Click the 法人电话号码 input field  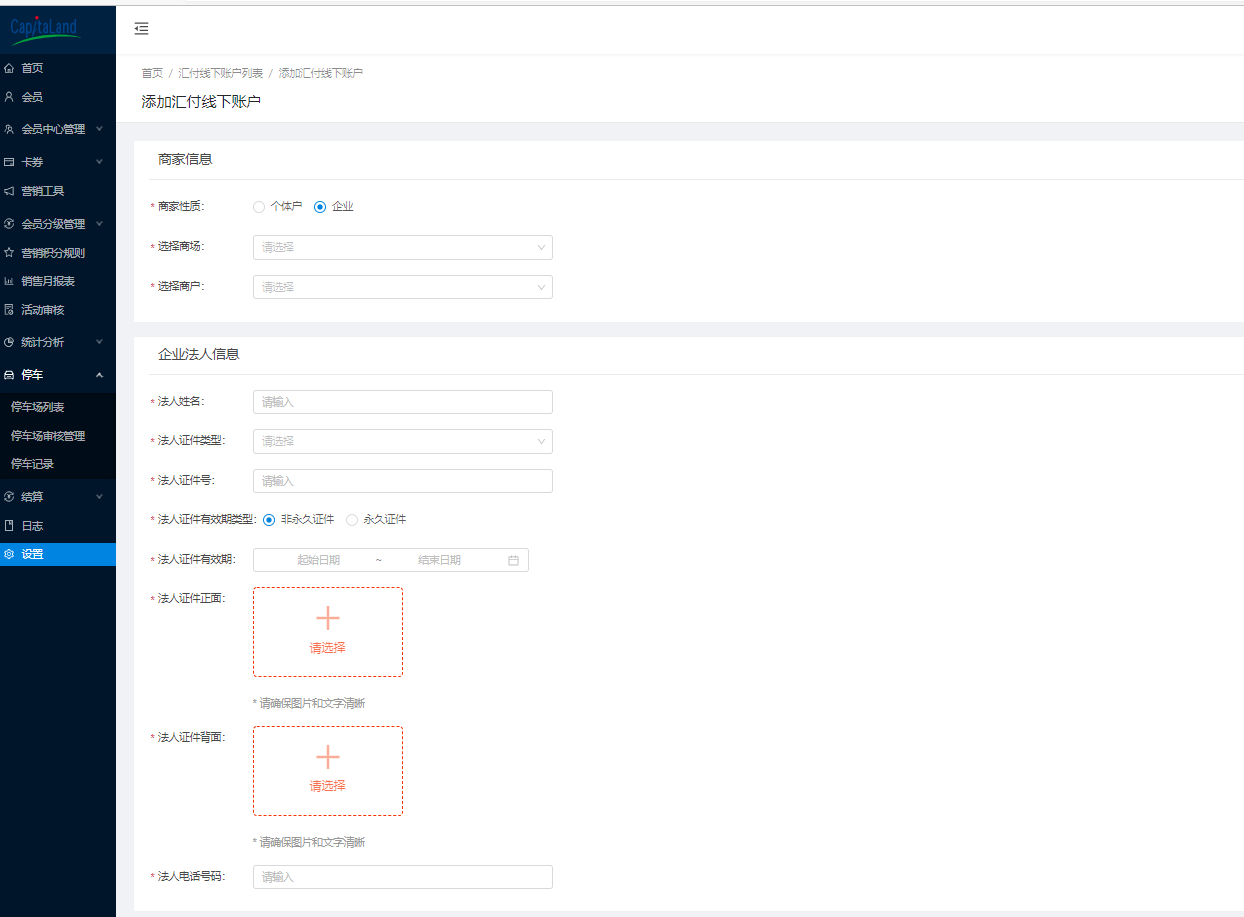(x=403, y=877)
